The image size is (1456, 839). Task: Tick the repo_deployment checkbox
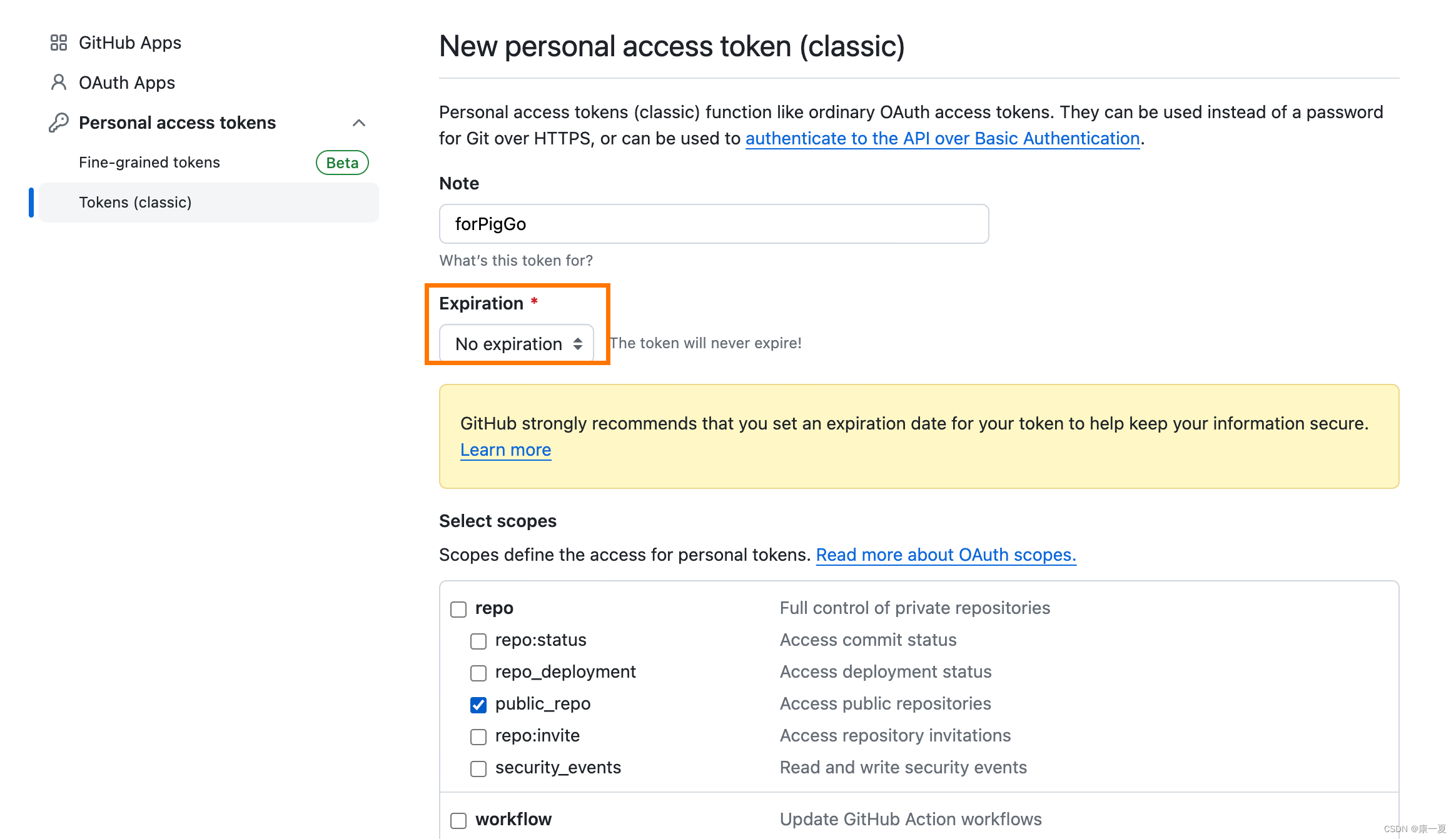pos(478,673)
